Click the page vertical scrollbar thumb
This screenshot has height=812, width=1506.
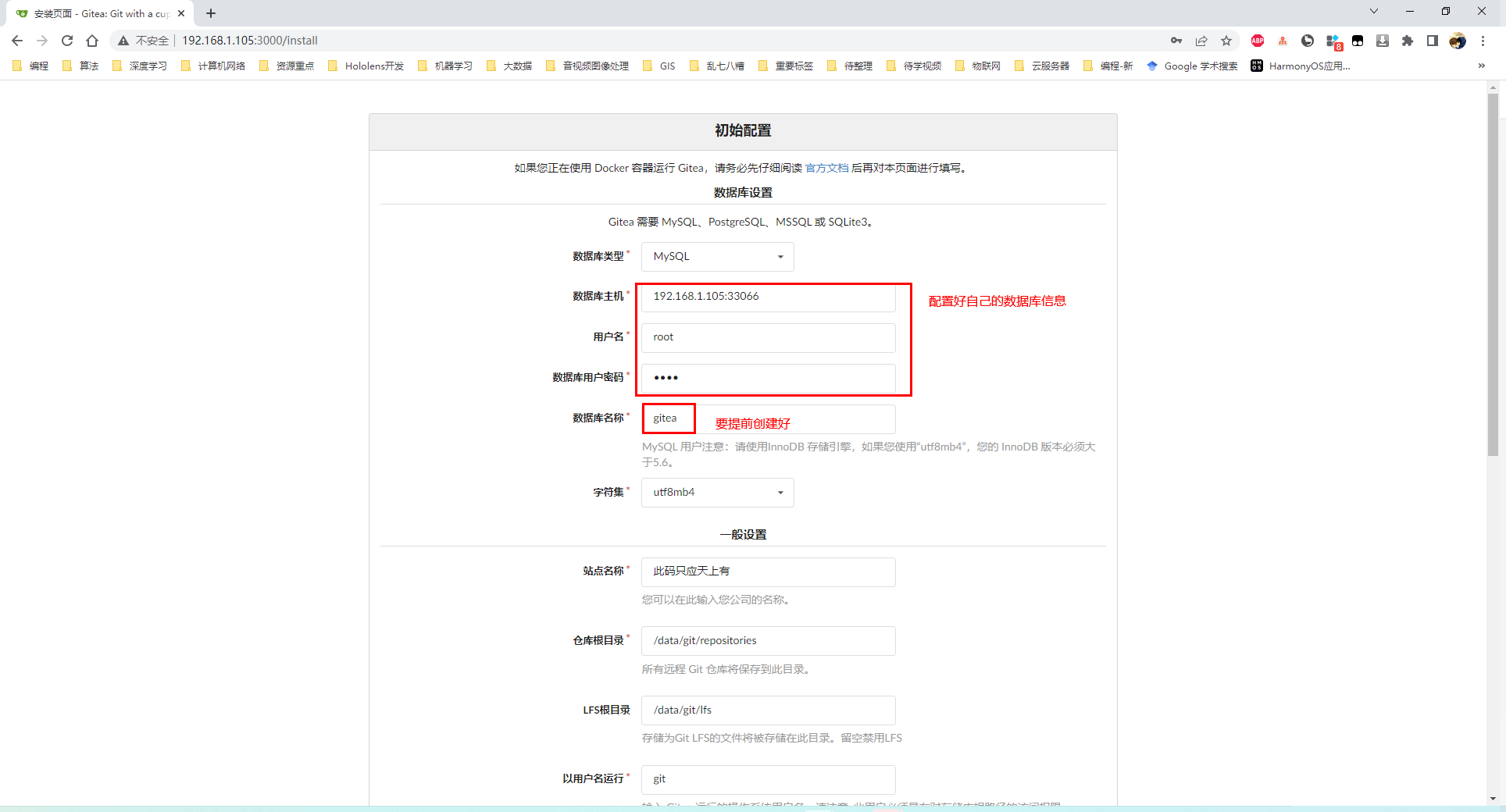[1493, 275]
